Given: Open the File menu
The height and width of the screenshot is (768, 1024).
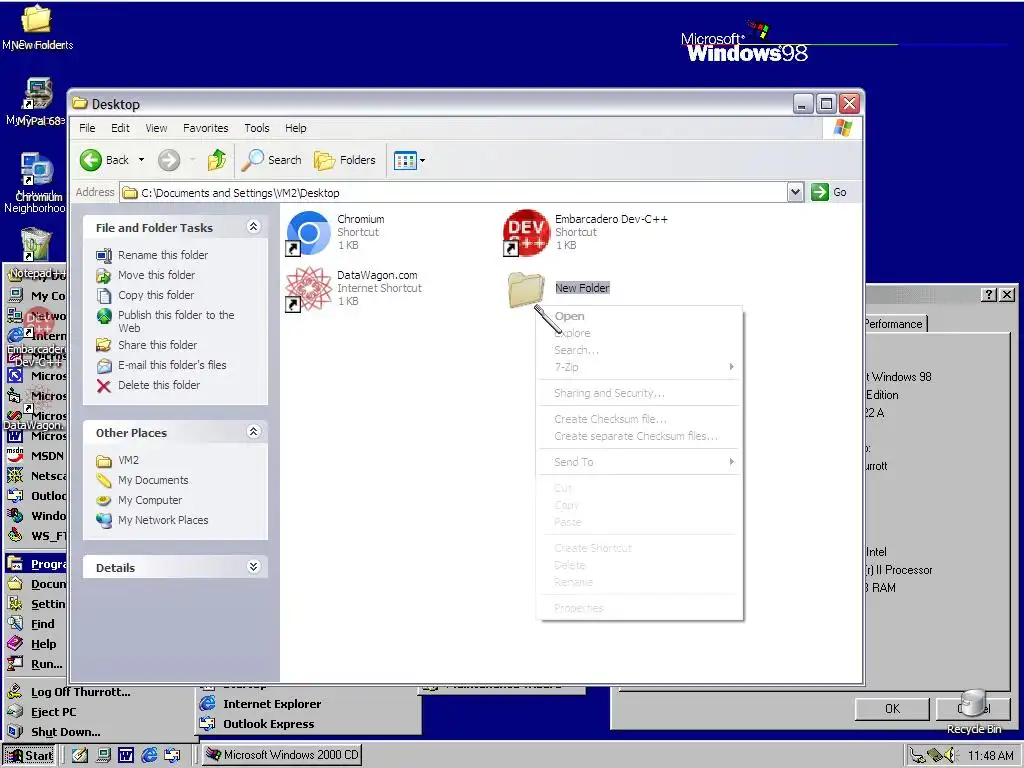Looking at the screenshot, I should [87, 128].
